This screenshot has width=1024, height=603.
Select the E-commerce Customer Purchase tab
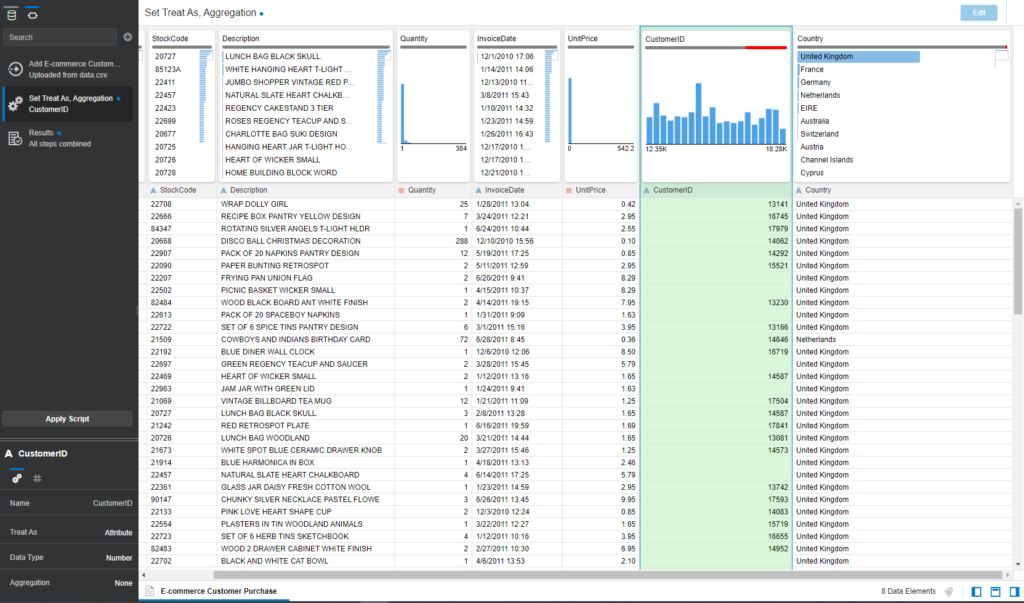coord(218,591)
